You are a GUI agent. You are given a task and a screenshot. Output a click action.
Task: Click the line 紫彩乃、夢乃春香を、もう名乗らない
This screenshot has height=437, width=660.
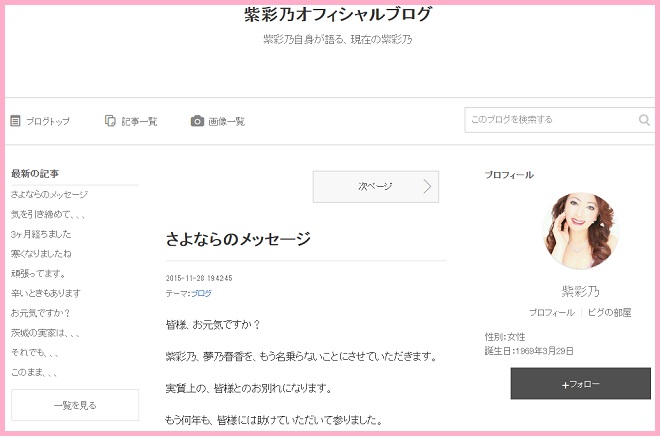click(301, 356)
